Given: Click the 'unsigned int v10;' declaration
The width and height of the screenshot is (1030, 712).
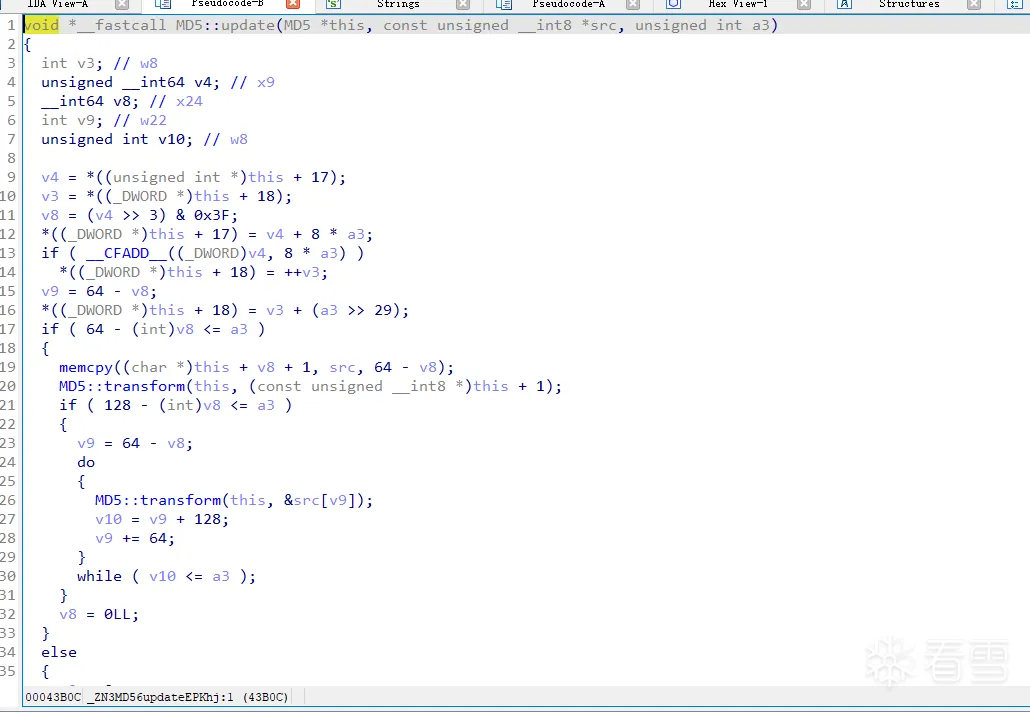Looking at the screenshot, I should 117,139.
